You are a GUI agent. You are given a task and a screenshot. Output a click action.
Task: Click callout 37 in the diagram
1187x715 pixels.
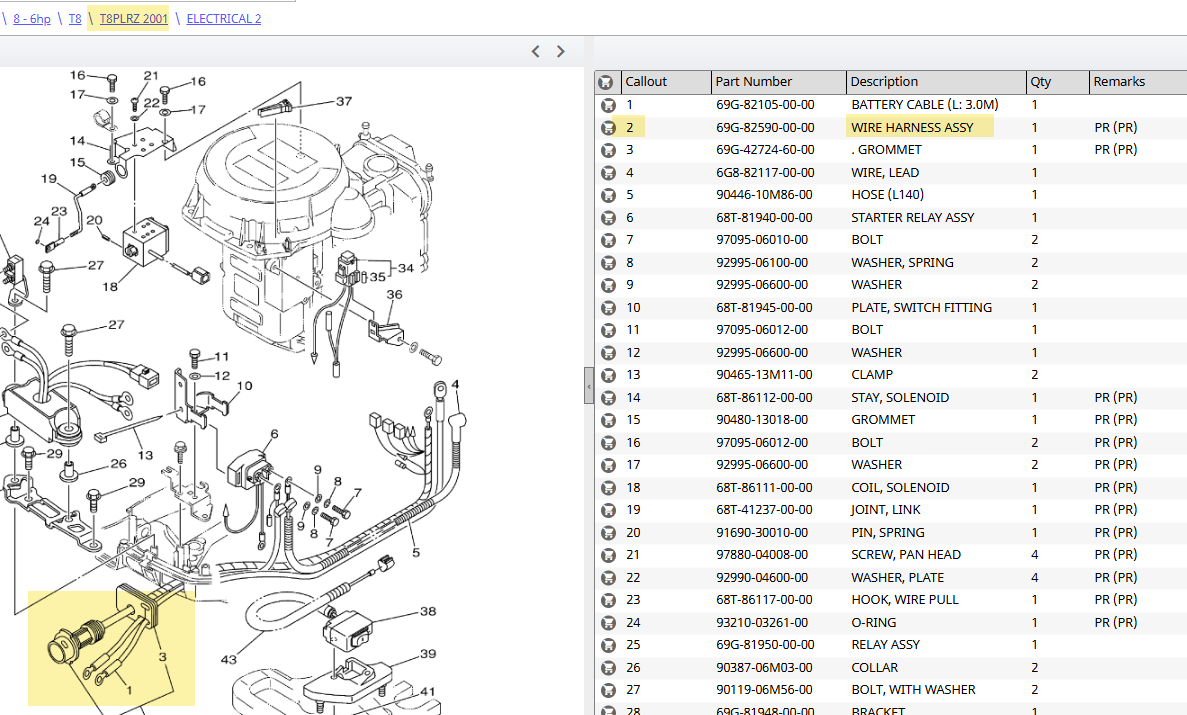coord(344,101)
